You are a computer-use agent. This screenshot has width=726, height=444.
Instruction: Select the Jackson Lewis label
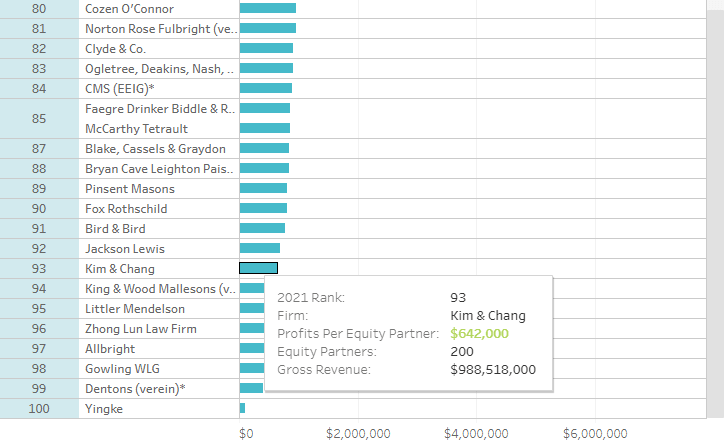[125, 249]
